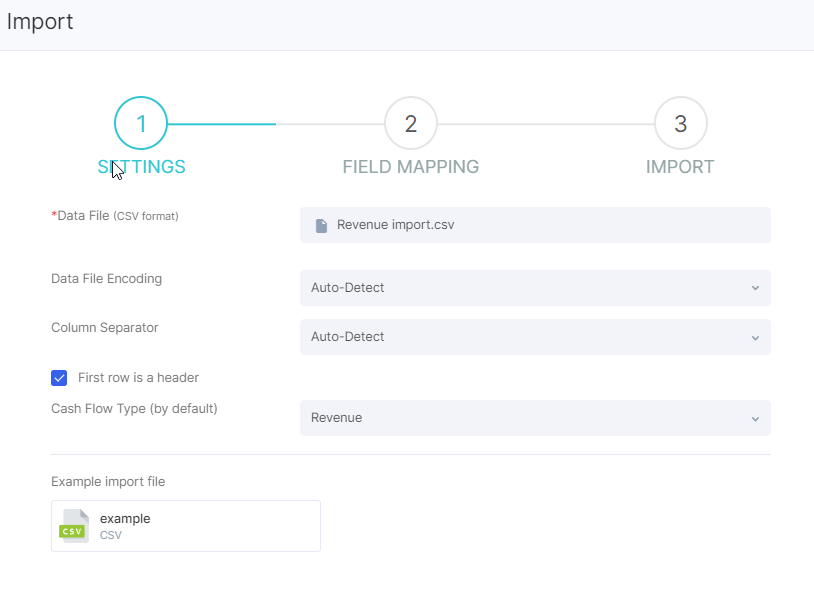Expand the Cash Flow Type Revenue dropdown
This screenshot has width=814, height=592.
[x=535, y=418]
